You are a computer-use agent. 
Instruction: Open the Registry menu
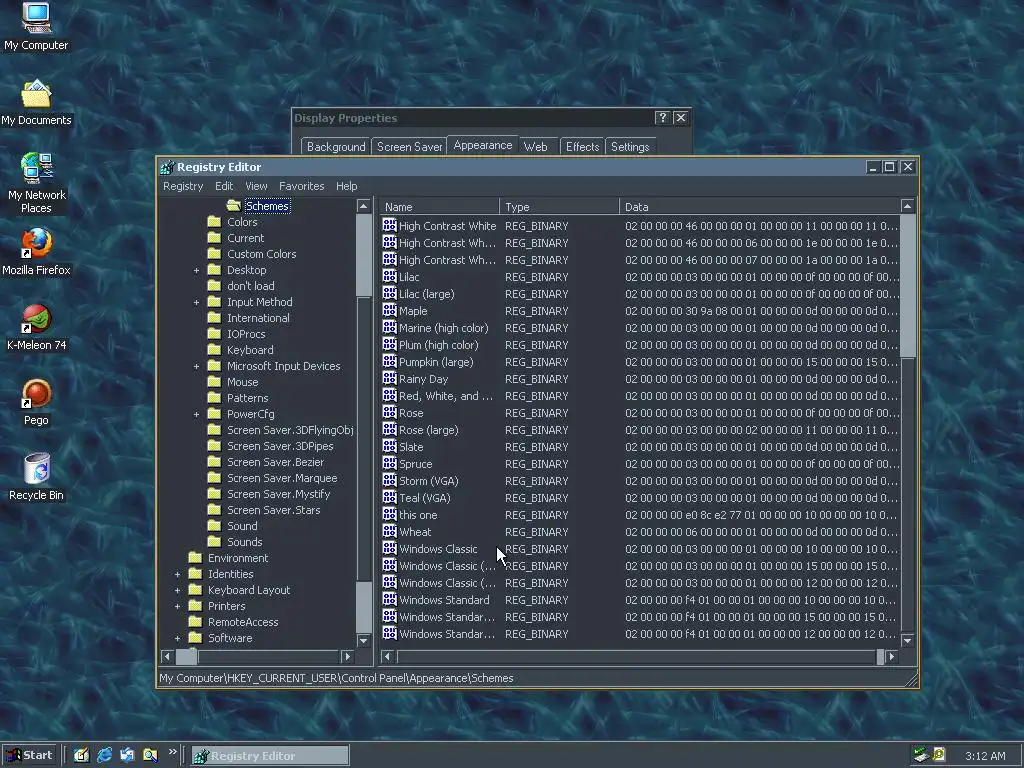click(183, 186)
